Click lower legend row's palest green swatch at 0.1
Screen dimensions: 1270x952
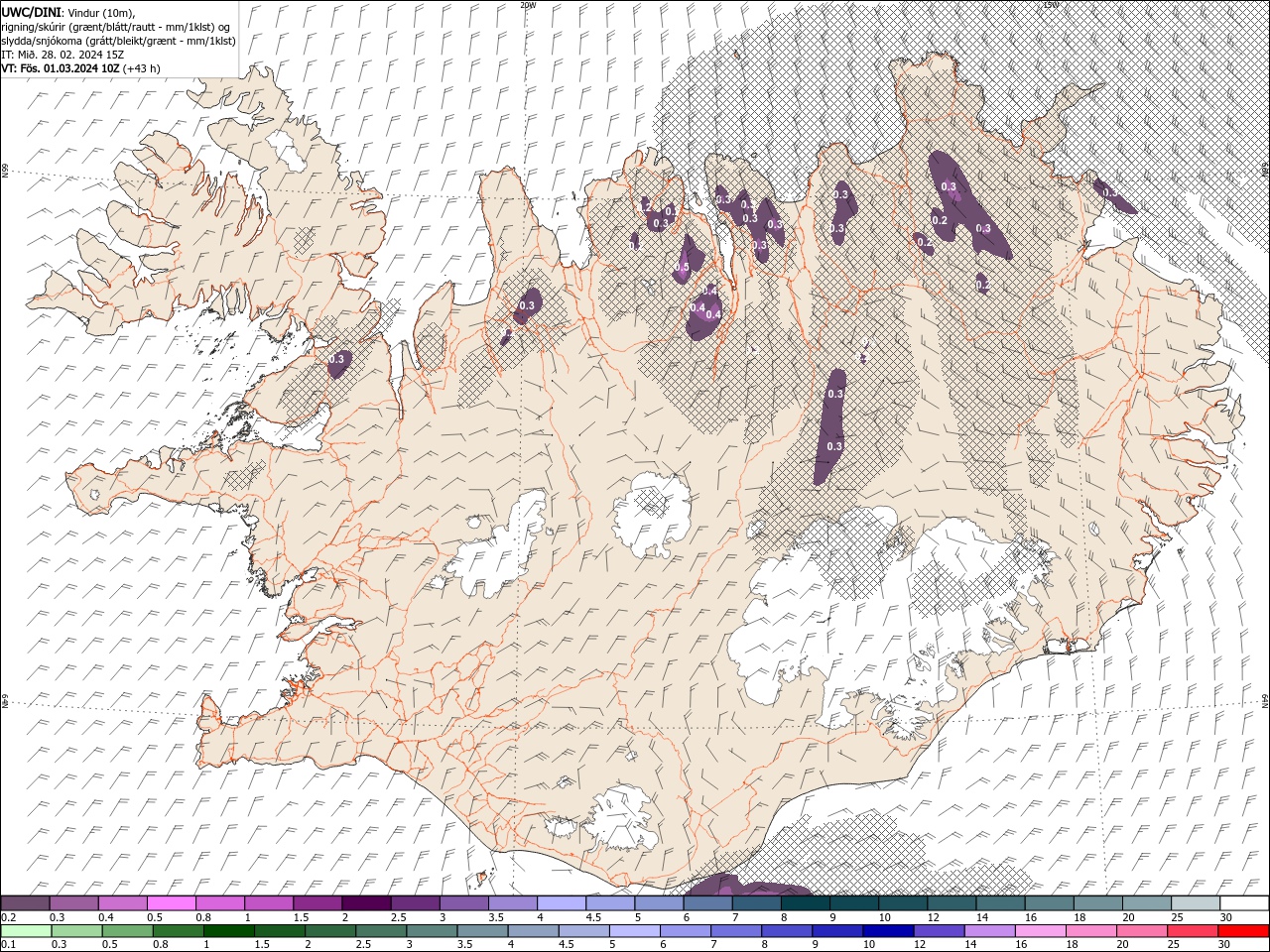[x=27, y=931]
